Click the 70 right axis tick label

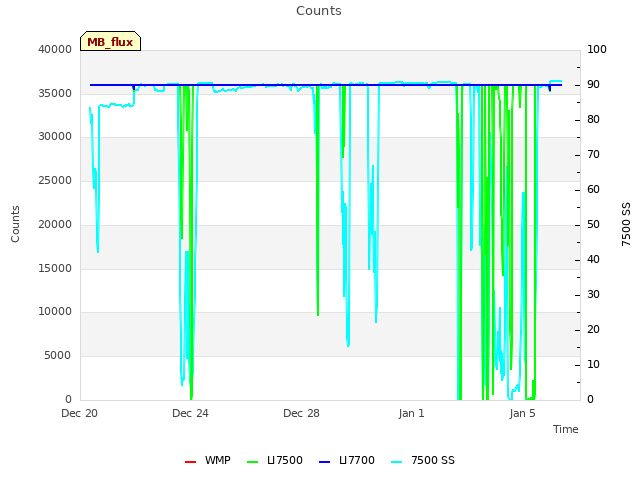tap(593, 155)
